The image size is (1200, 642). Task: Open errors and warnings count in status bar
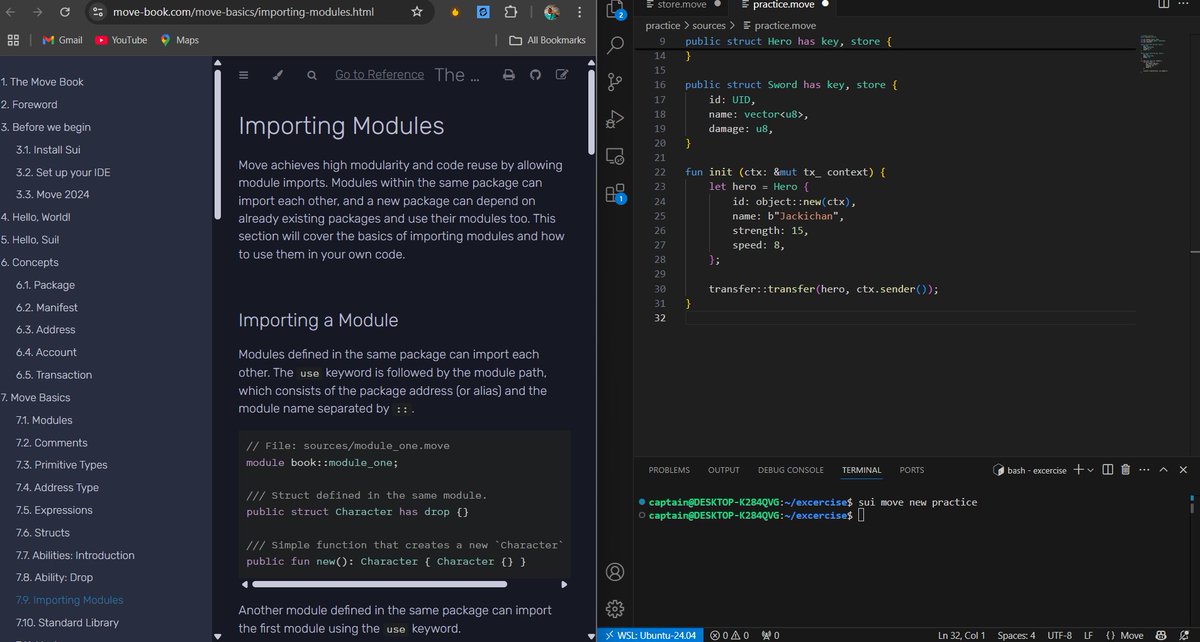pyautogui.click(x=730, y=635)
